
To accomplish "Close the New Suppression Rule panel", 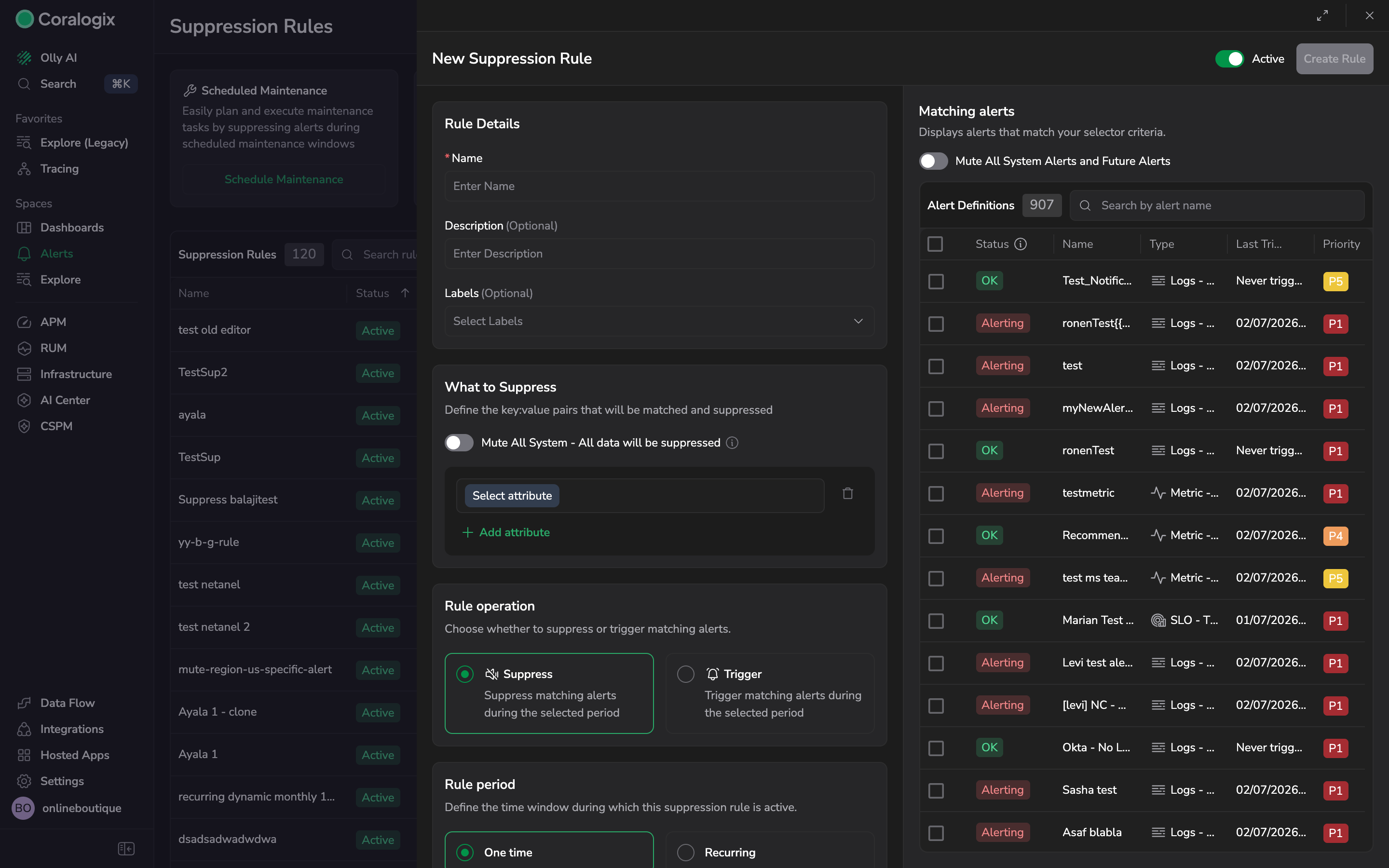I will [1370, 15].
